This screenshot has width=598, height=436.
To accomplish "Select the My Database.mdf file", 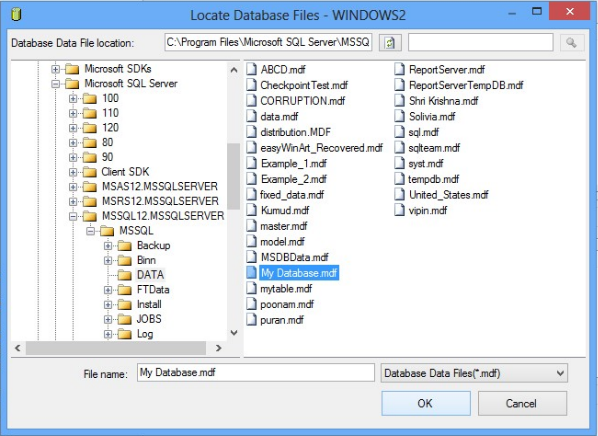I will click(299, 273).
